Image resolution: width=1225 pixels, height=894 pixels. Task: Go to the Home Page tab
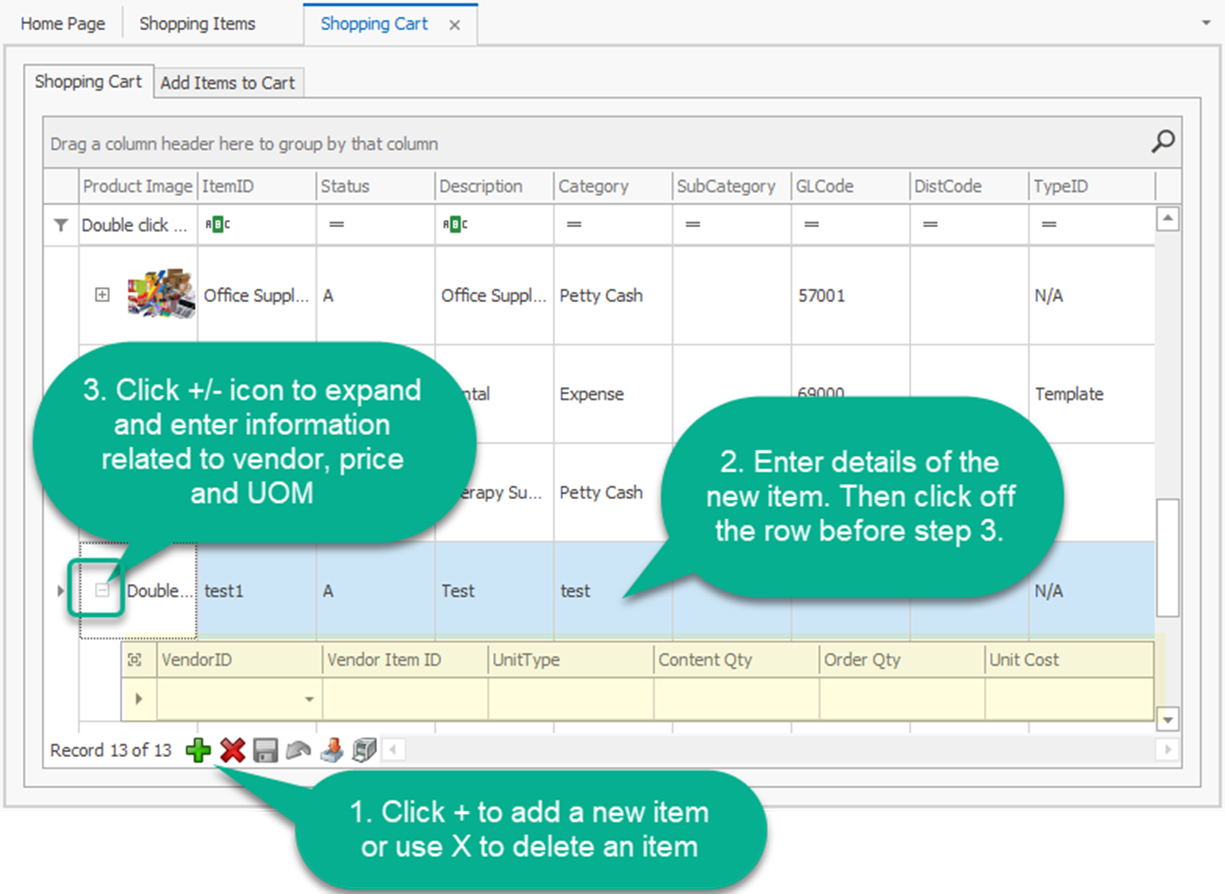pyautogui.click(x=62, y=24)
